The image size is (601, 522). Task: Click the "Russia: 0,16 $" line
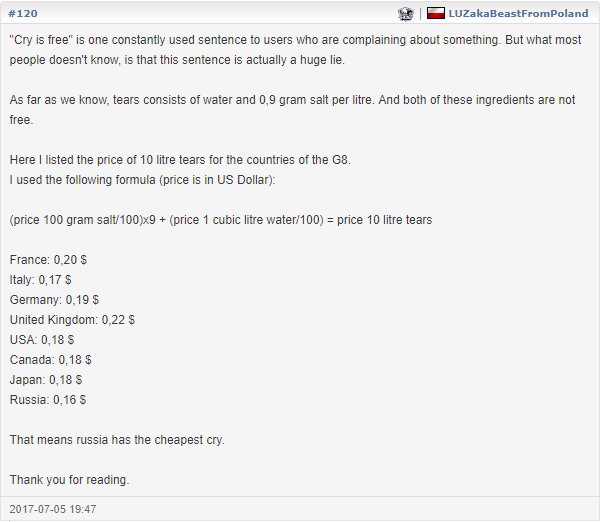(x=48, y=399)
